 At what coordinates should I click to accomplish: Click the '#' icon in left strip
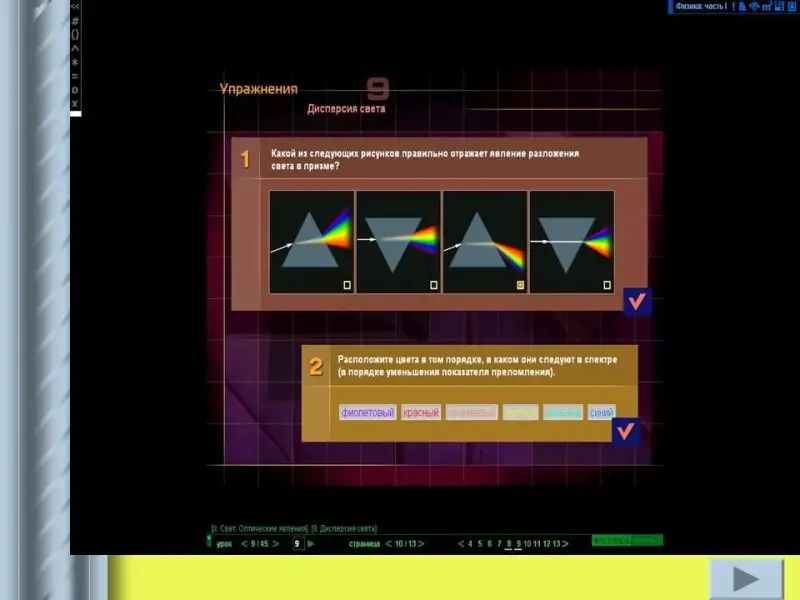(75, 20)
